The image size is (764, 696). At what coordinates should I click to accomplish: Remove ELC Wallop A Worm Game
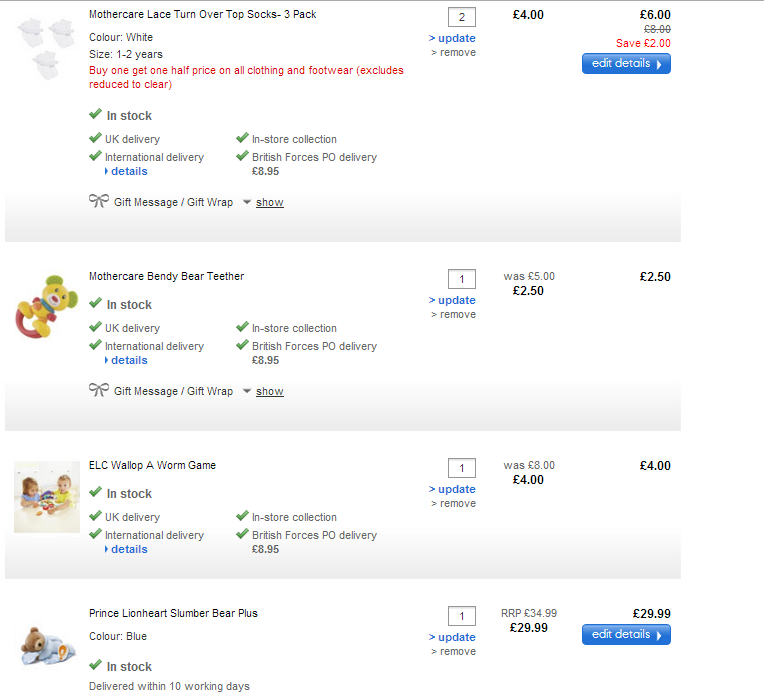(x=457, y=503)
